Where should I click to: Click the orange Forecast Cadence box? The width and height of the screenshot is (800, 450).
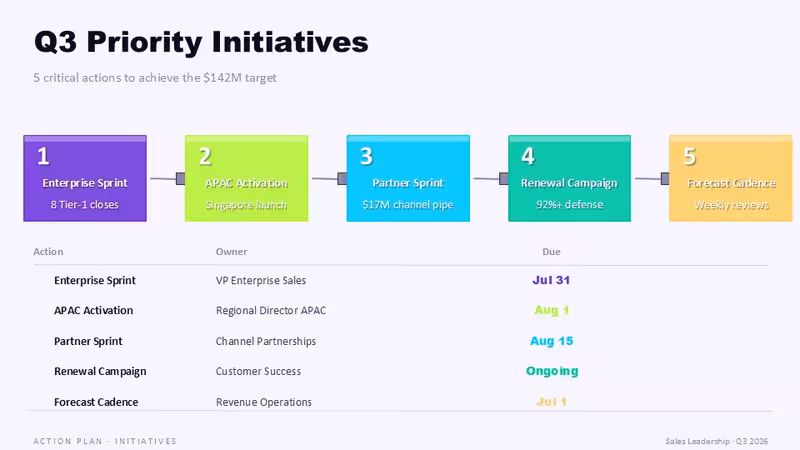[731, 178]
